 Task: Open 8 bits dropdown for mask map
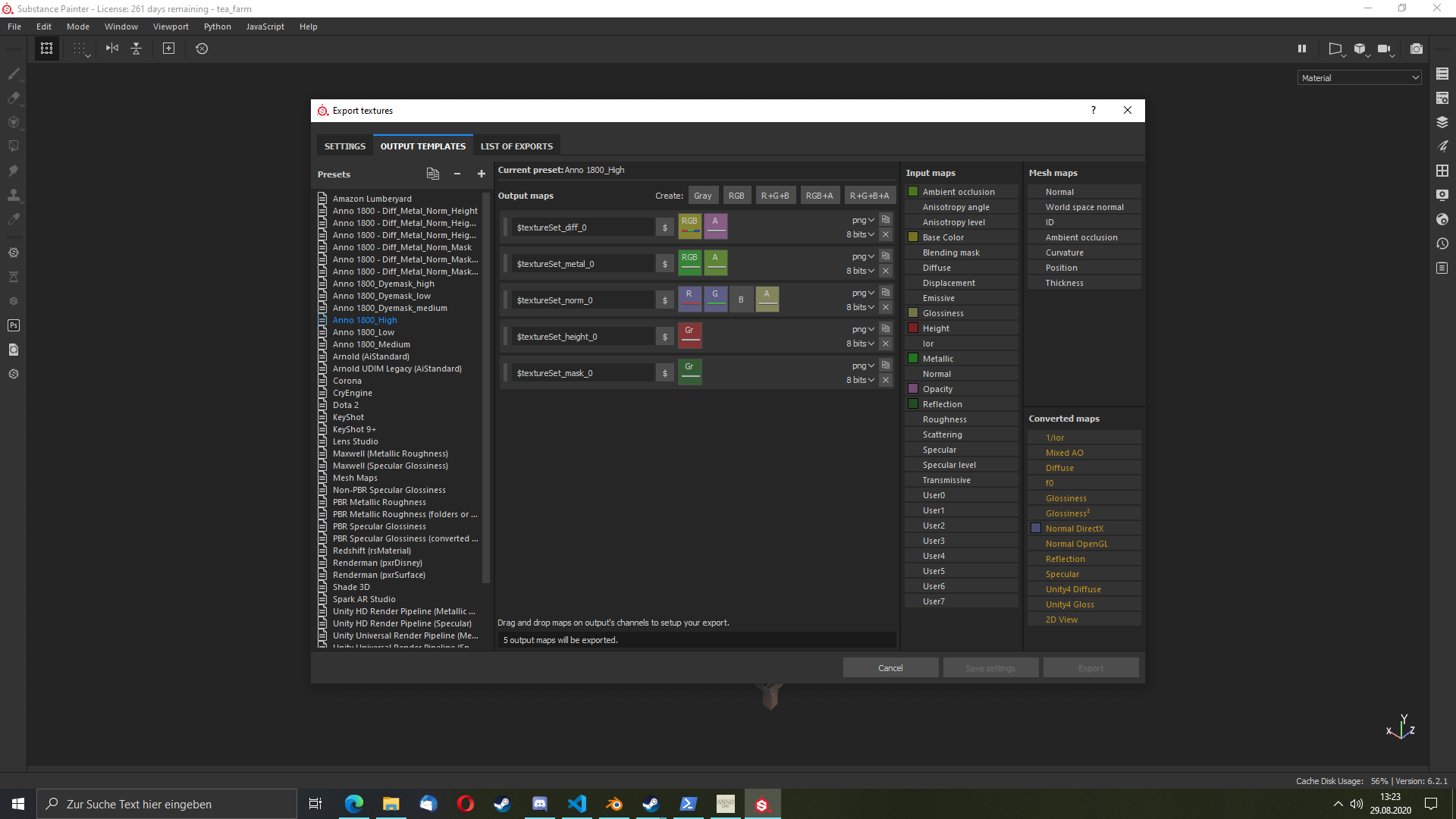[x=861, y=380]
